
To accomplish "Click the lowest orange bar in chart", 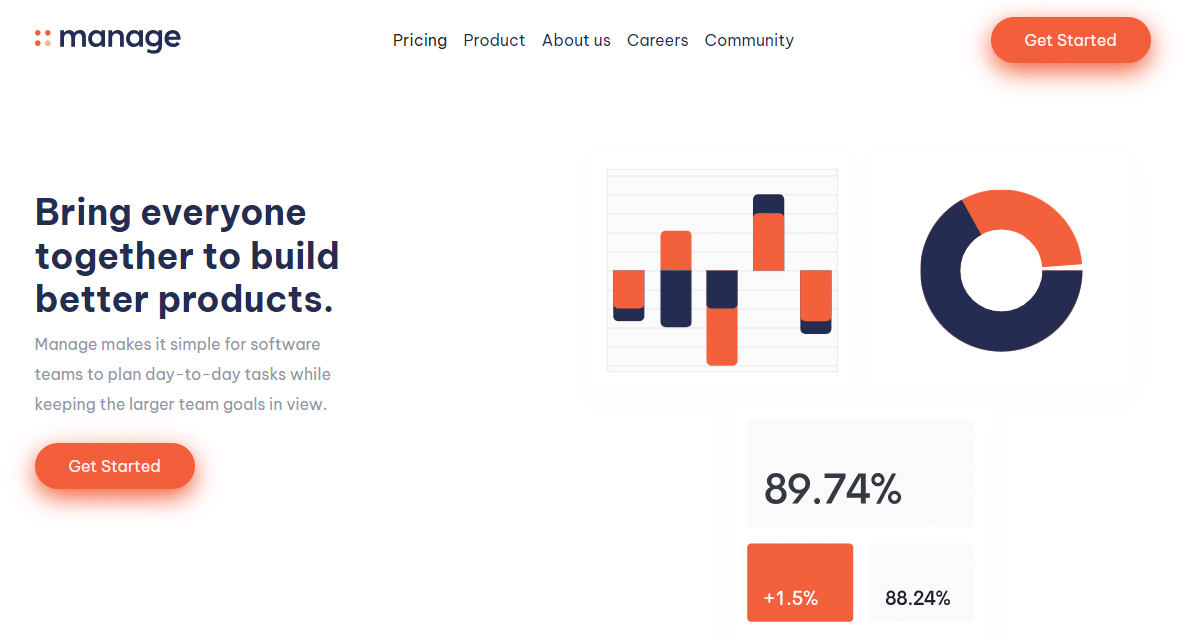I will click(722, 336).
